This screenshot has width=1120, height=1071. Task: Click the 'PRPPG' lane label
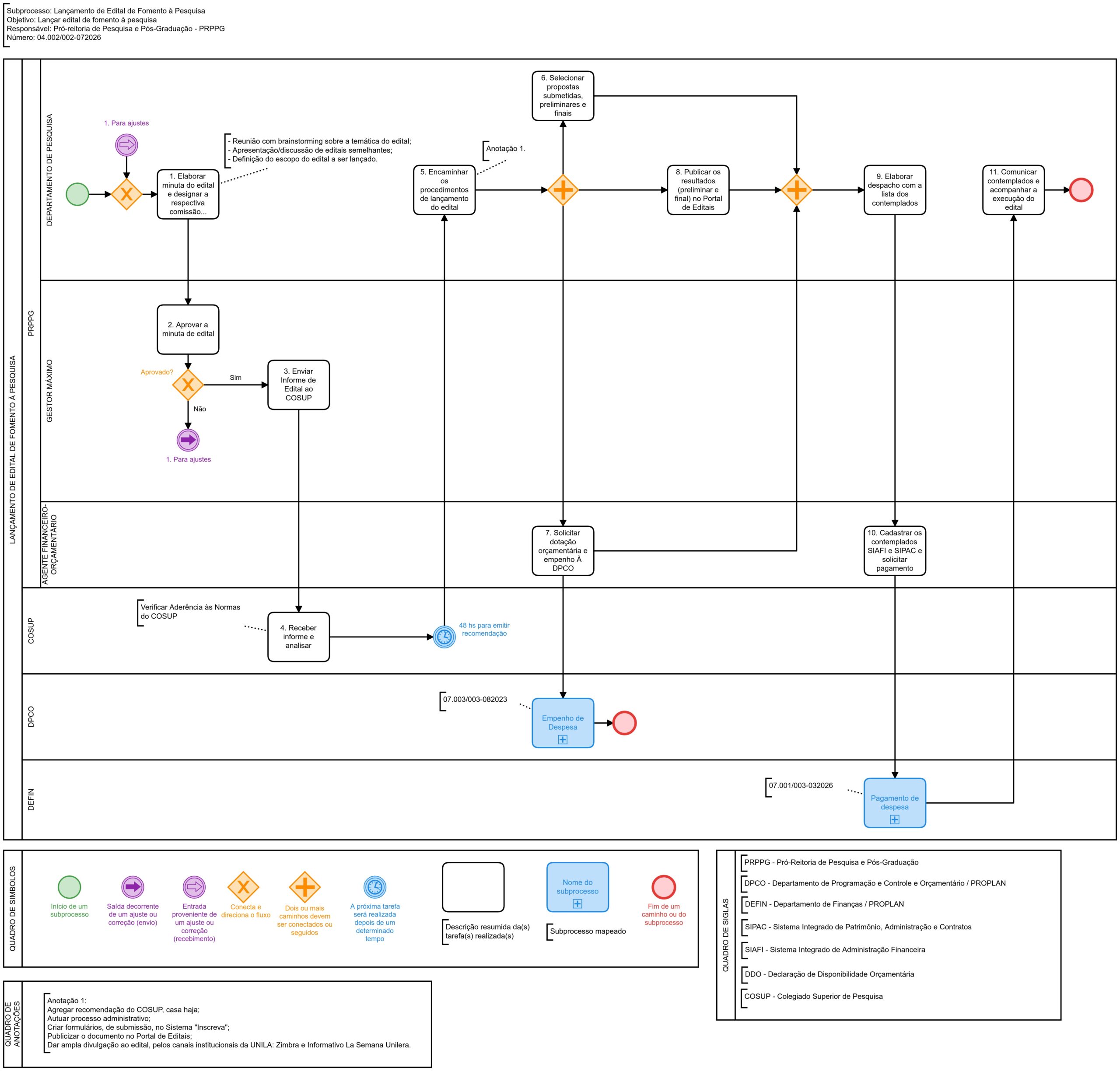pyautogui.click(x=31, y=322)
